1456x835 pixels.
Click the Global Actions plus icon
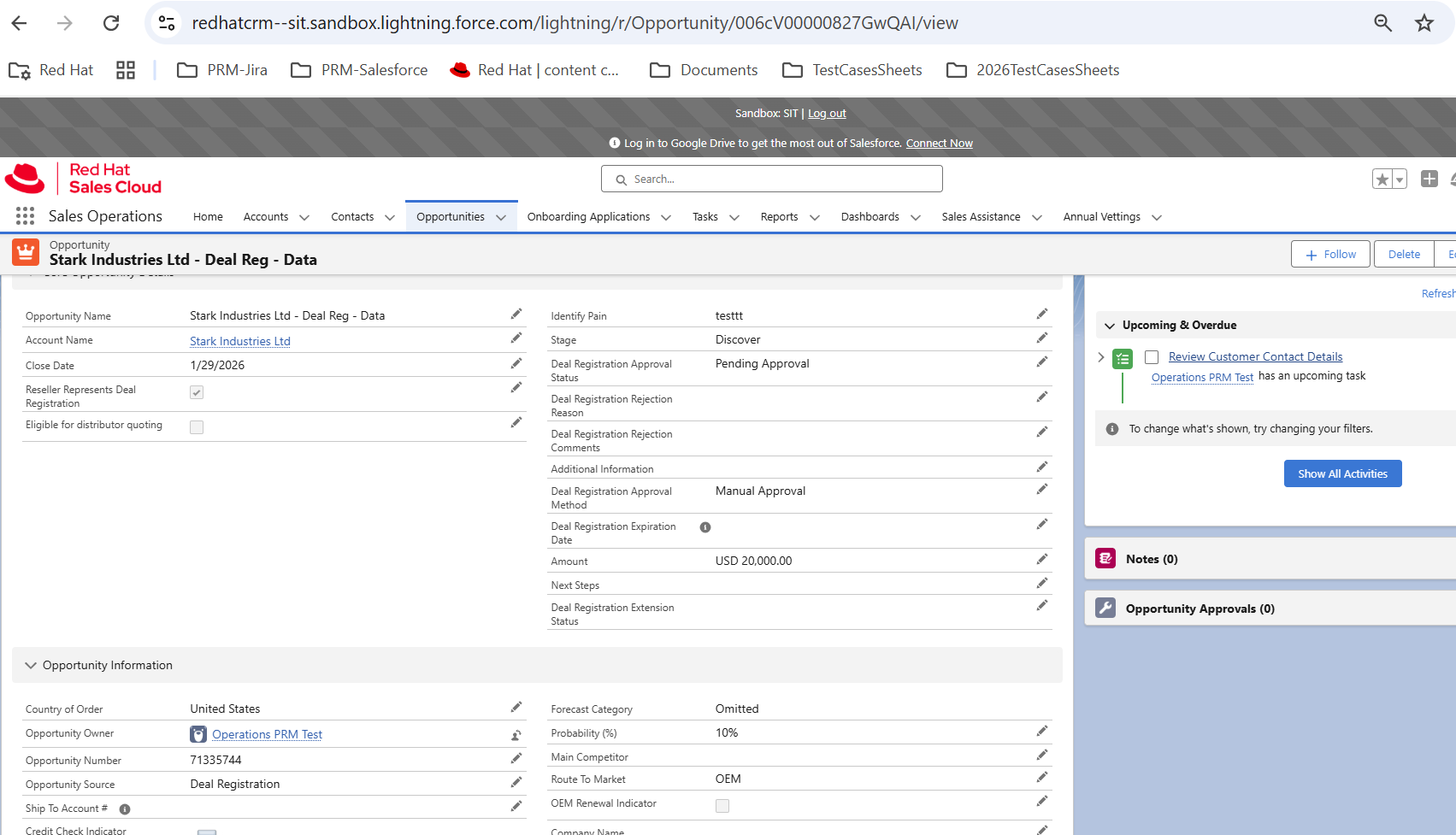coord(1429,179)
